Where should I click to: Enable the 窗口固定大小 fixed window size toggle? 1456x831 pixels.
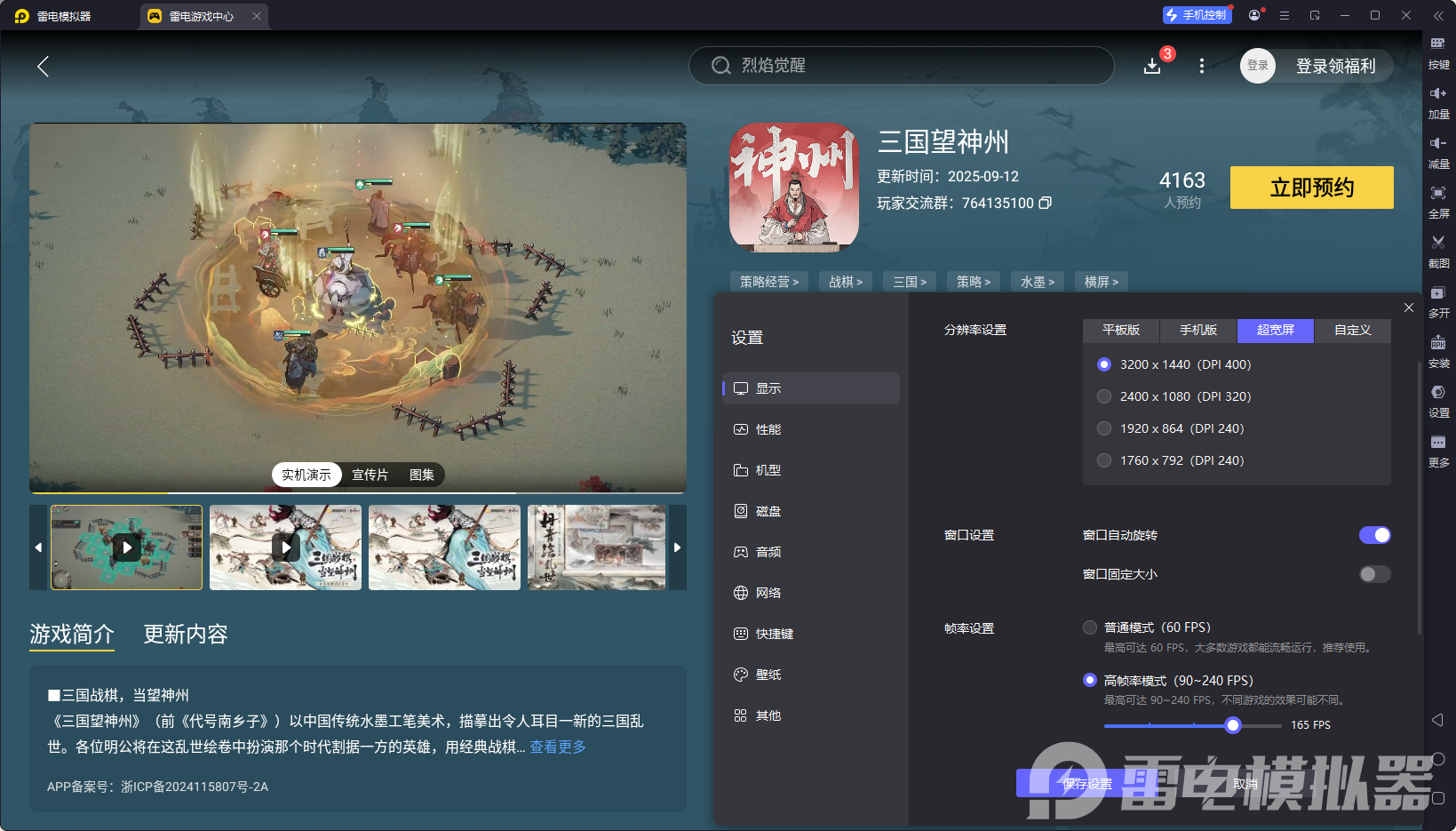tap(1374, 574)
